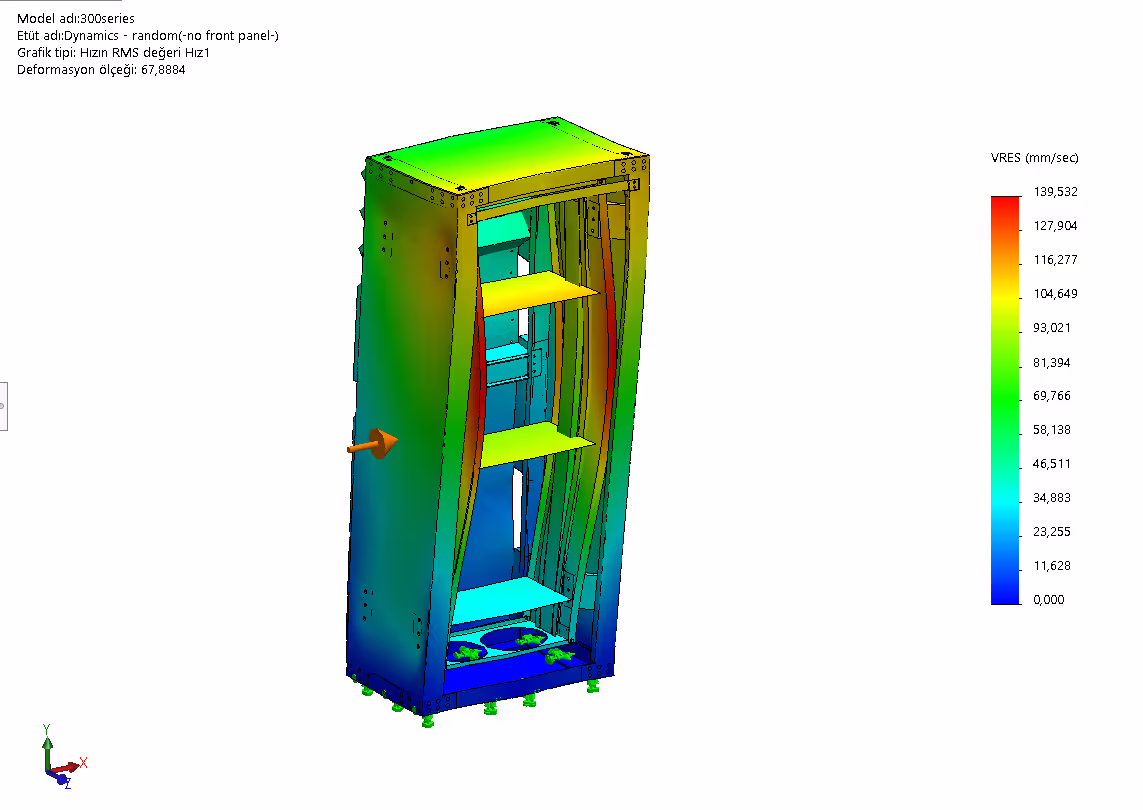Click the orange excitation direction arrow
The height and width of the screenshot is (810, 1143).
pyautogui.click(x=373, y=444)
